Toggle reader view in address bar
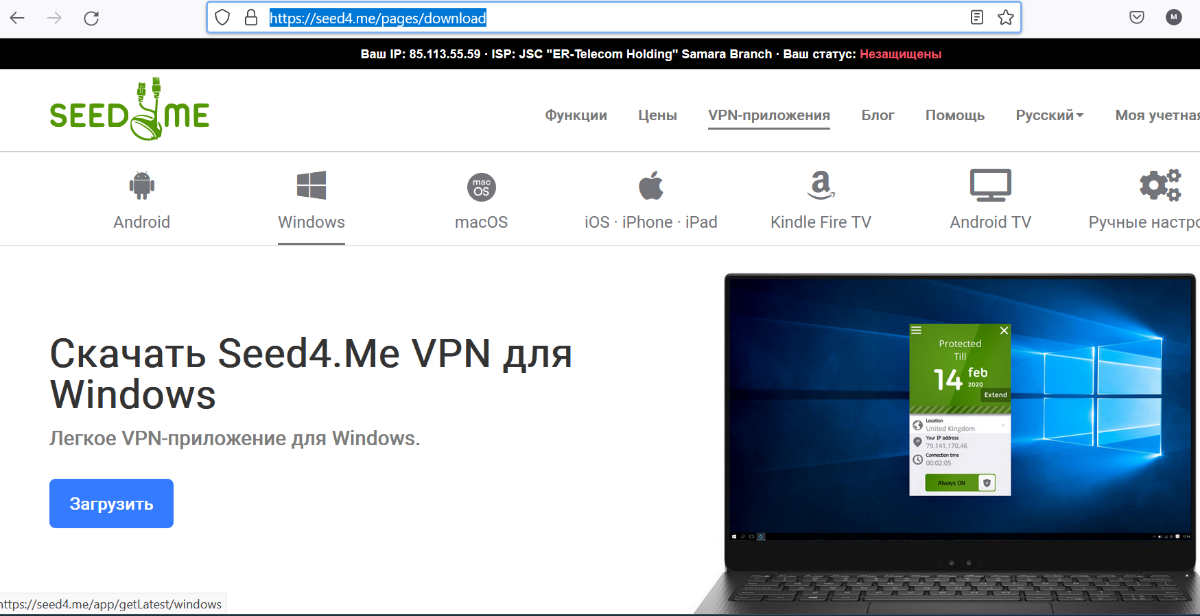Viewport: 1200px width, 616px height. [x=977, y=18]
